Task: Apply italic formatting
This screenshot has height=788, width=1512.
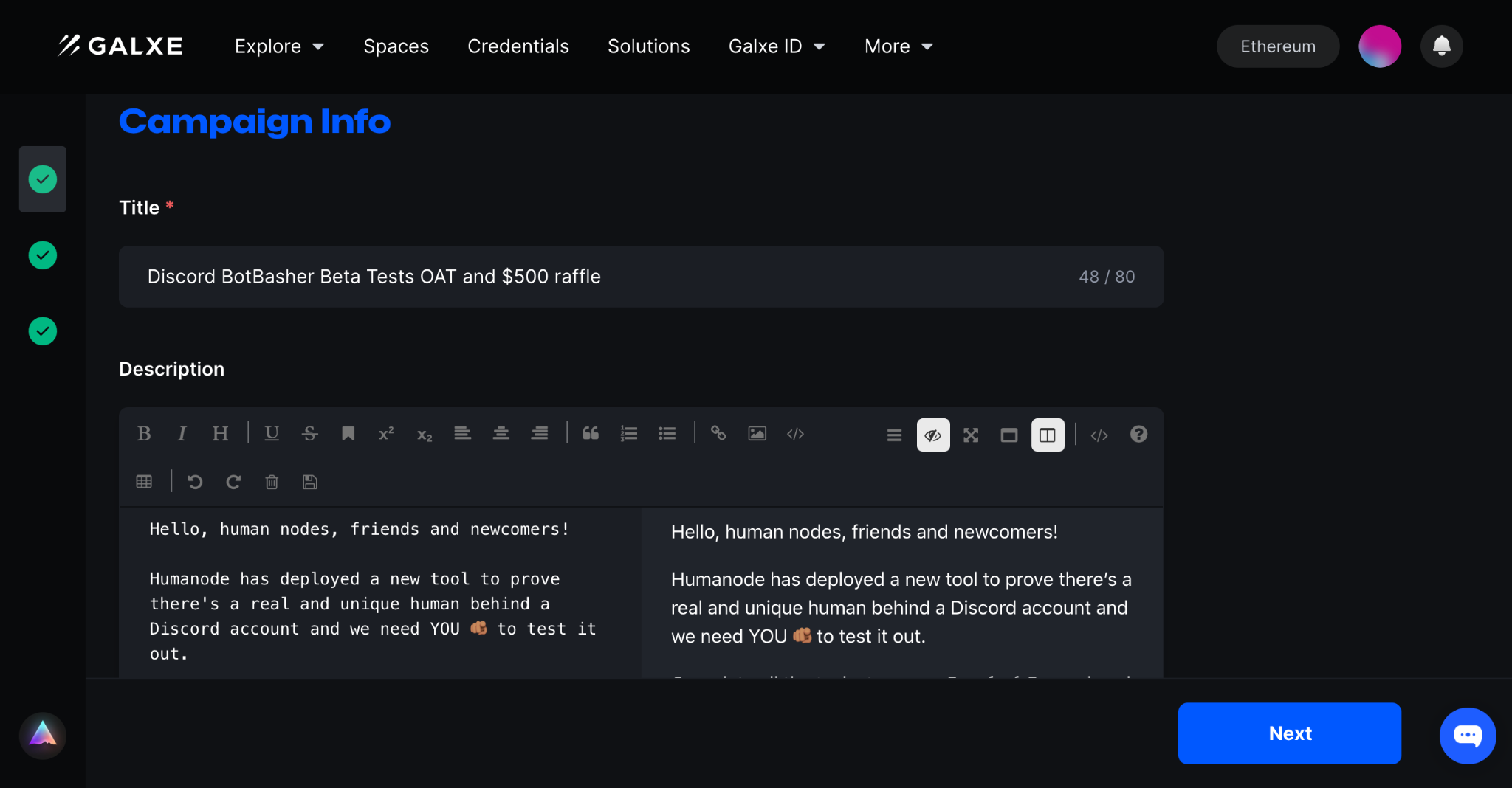Action: 182,434
